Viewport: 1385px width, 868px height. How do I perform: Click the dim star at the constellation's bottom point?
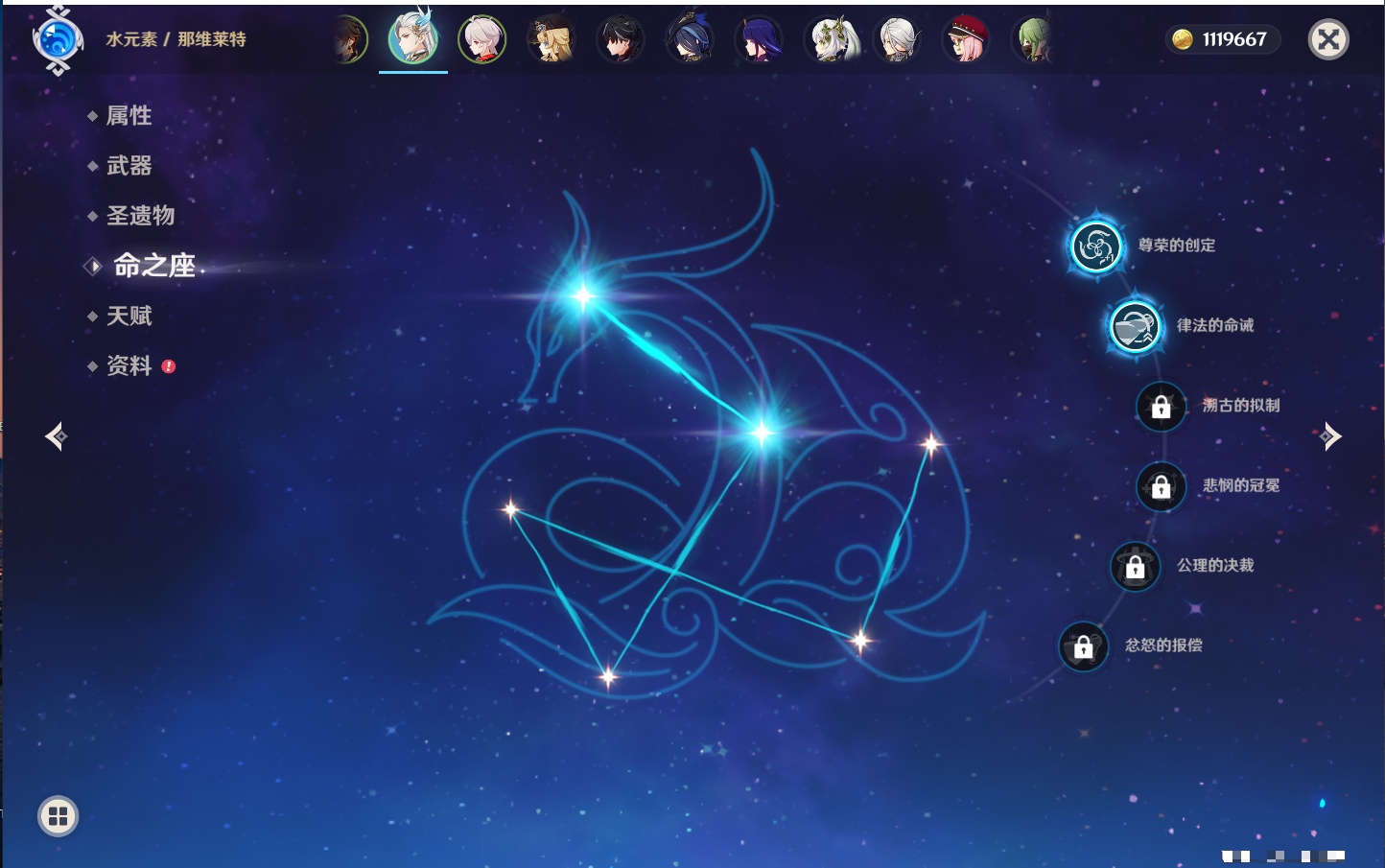608,677
